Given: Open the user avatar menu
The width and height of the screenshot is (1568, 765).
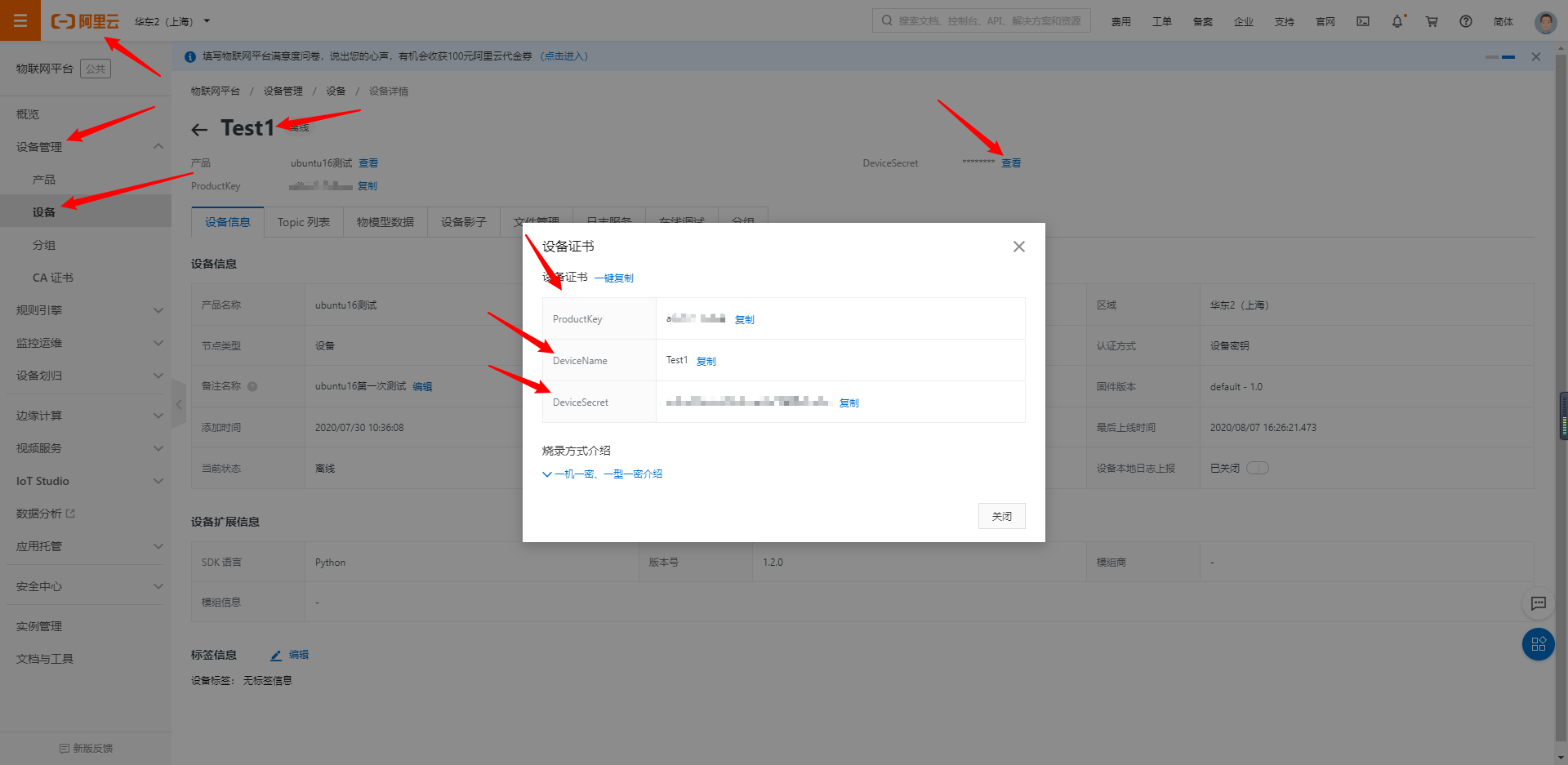Looking at the screenshot, I should [1545, 21].
